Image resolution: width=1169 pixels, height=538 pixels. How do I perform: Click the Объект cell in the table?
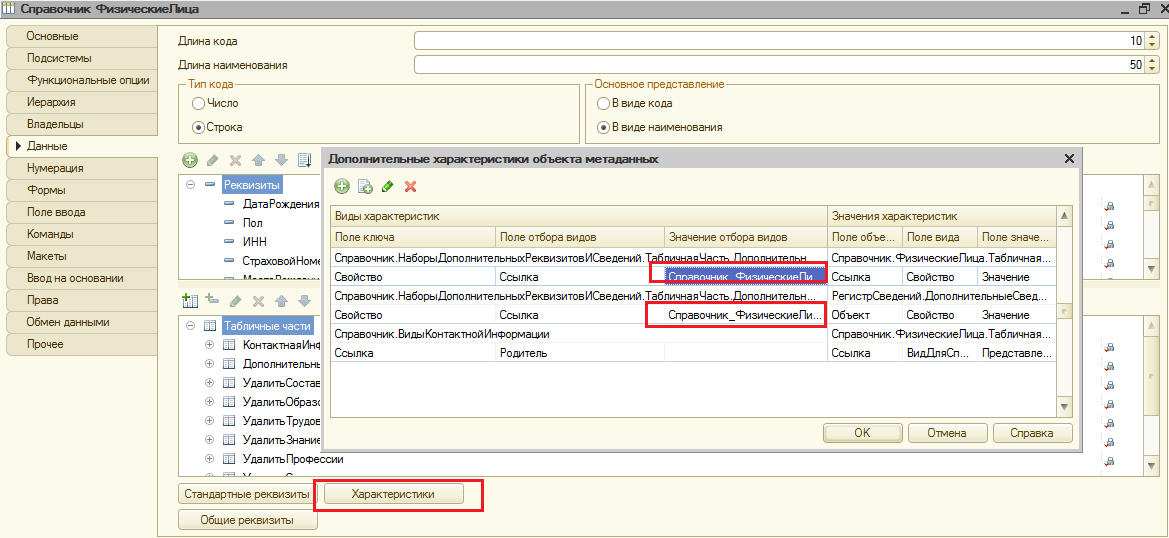865,315
